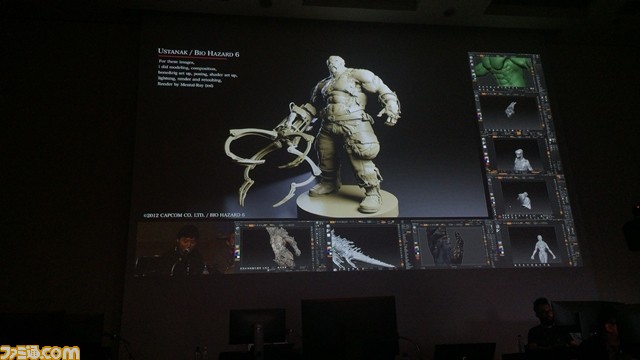The image size is (640, 360).
Task: Click the 2012 CAPCOM copyright line
Action: (194, 215)
